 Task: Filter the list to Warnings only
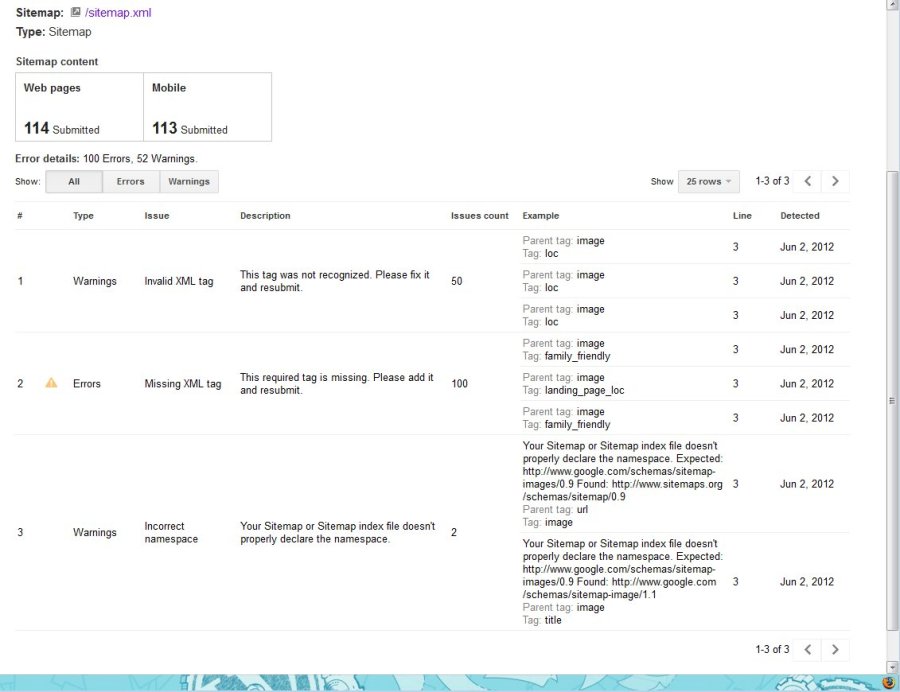point(189,181)
